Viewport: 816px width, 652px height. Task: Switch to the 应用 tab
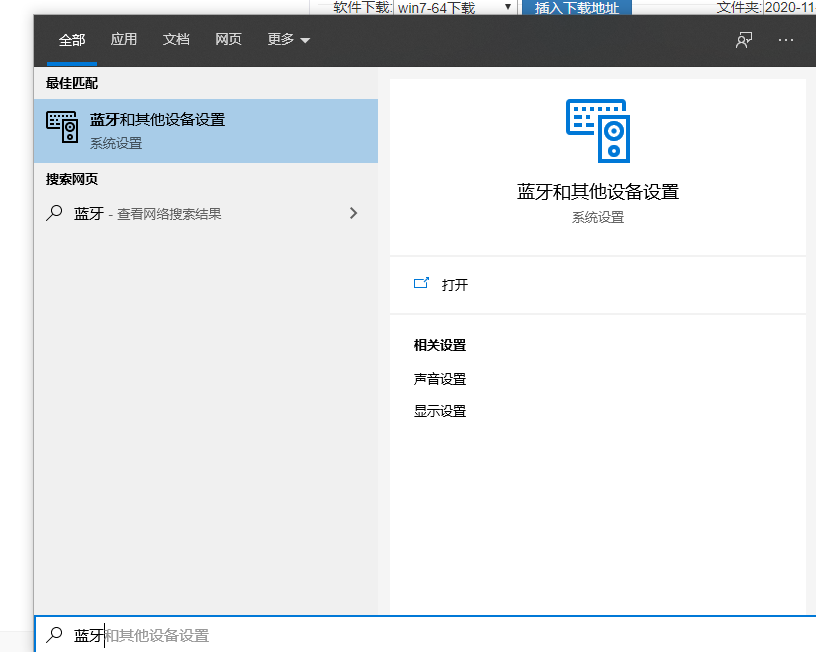click(124, 40)
